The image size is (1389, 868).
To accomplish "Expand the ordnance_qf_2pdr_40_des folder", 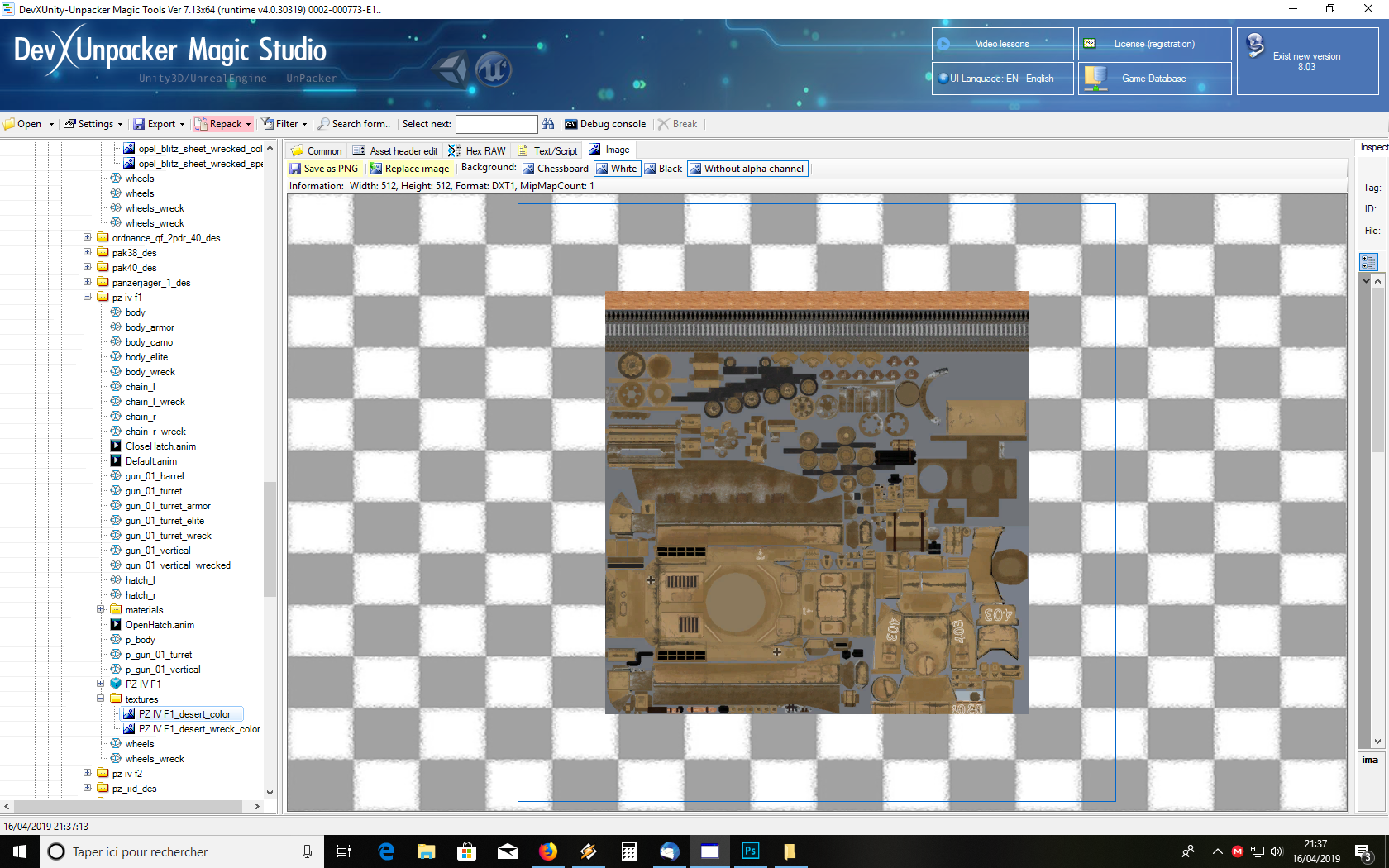I will click(88, 238).
